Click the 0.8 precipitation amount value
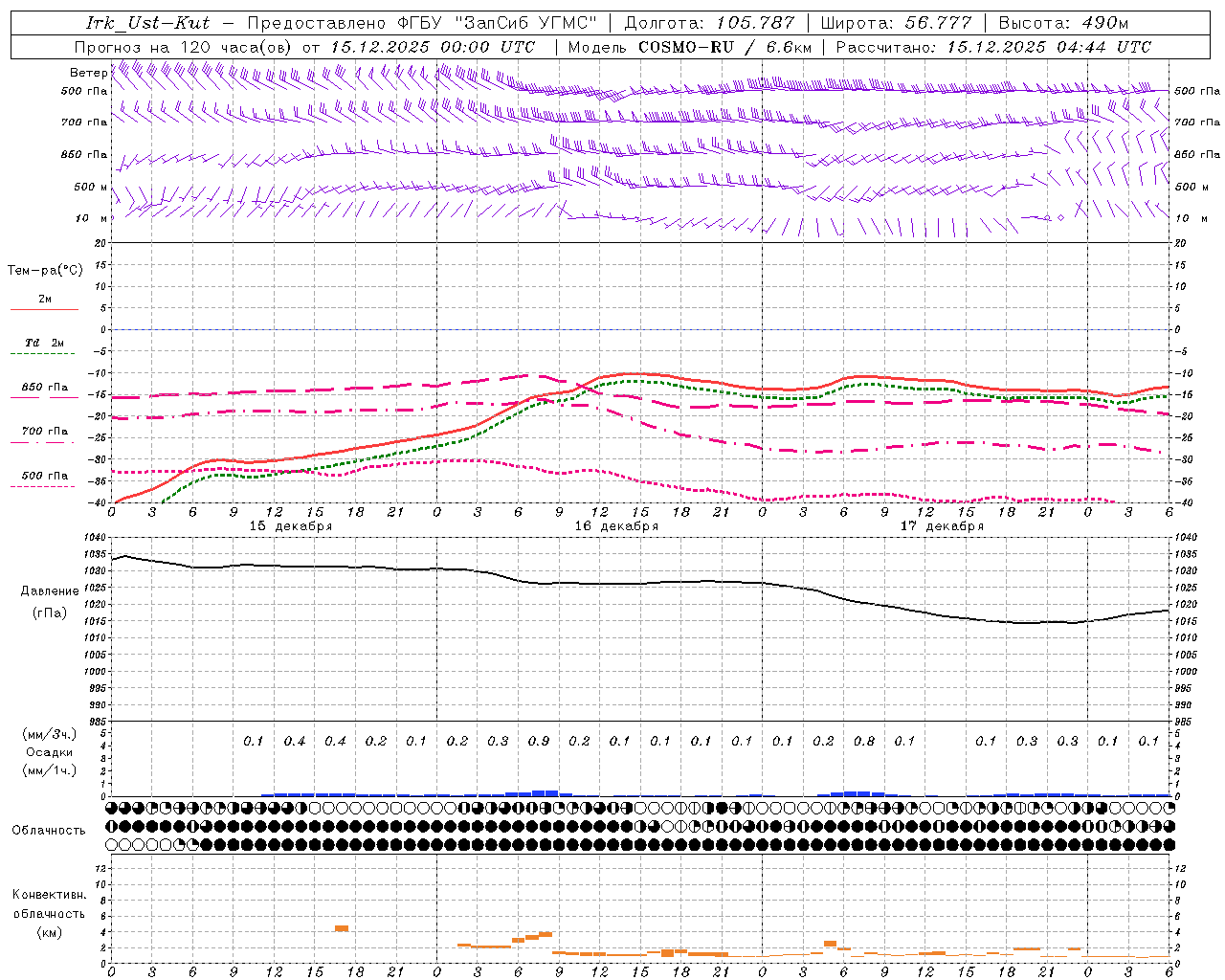The image size is (1225, 980). pyautogui.click(x=864, y=741)
